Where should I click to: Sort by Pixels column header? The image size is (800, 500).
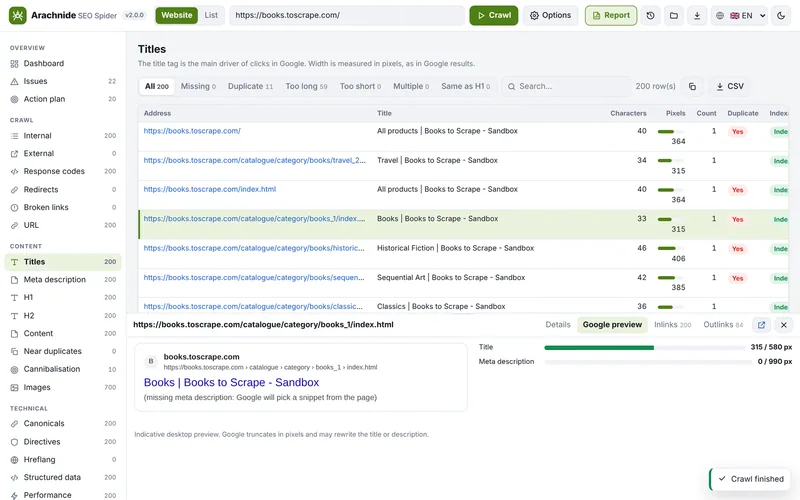click(x=676, y=113)
